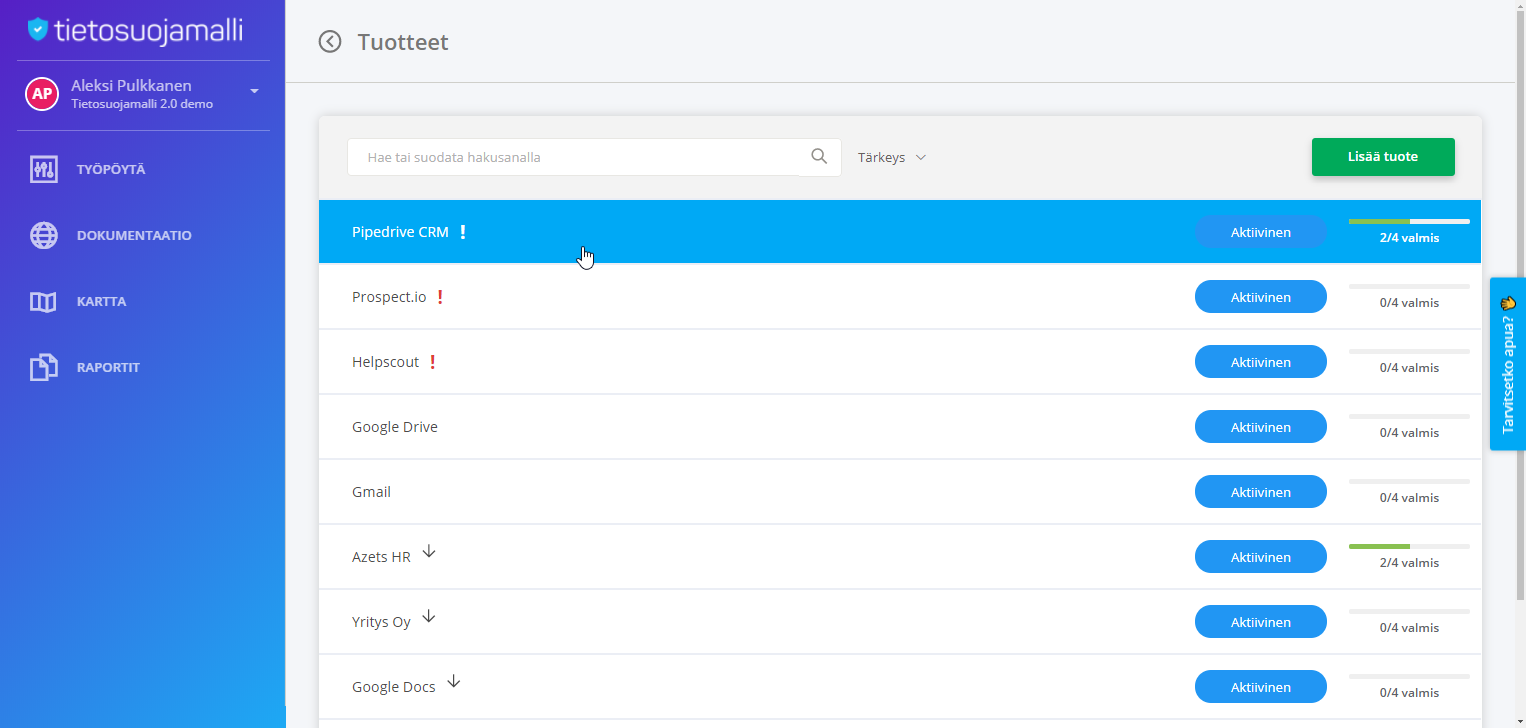Open the account dropdown arrow next to Aleksi Pulkkanen
This screenshot has height=728, width=1526.
point(254,92)
